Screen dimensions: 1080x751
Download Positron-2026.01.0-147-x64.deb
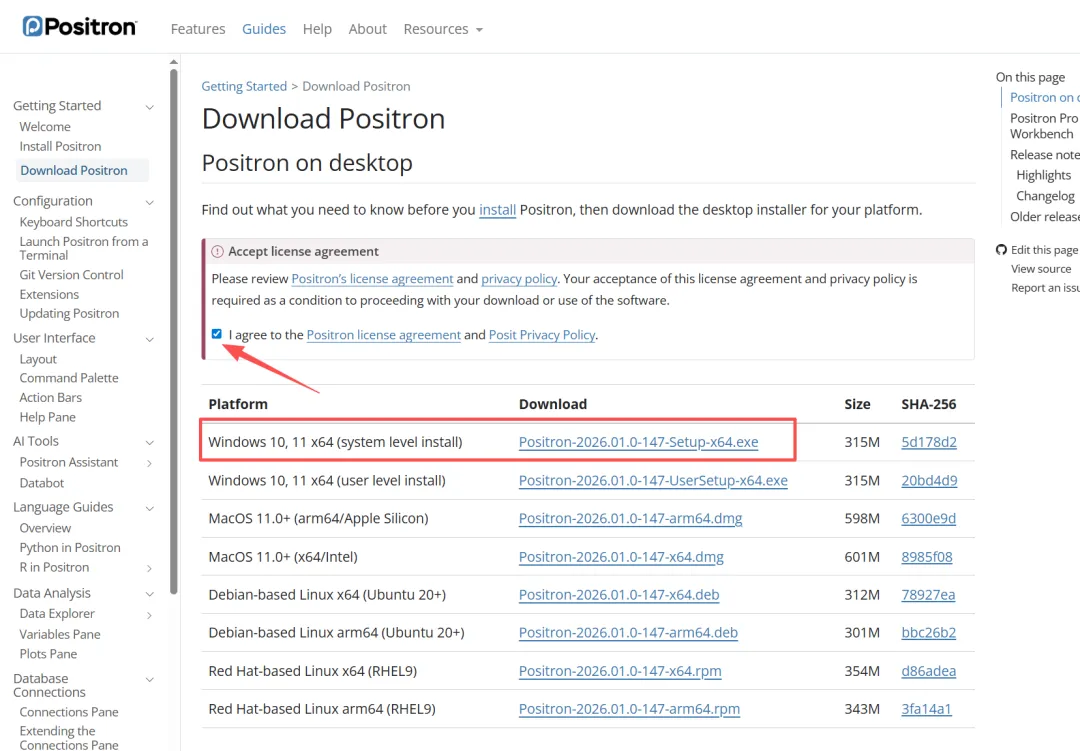[619, 595]
